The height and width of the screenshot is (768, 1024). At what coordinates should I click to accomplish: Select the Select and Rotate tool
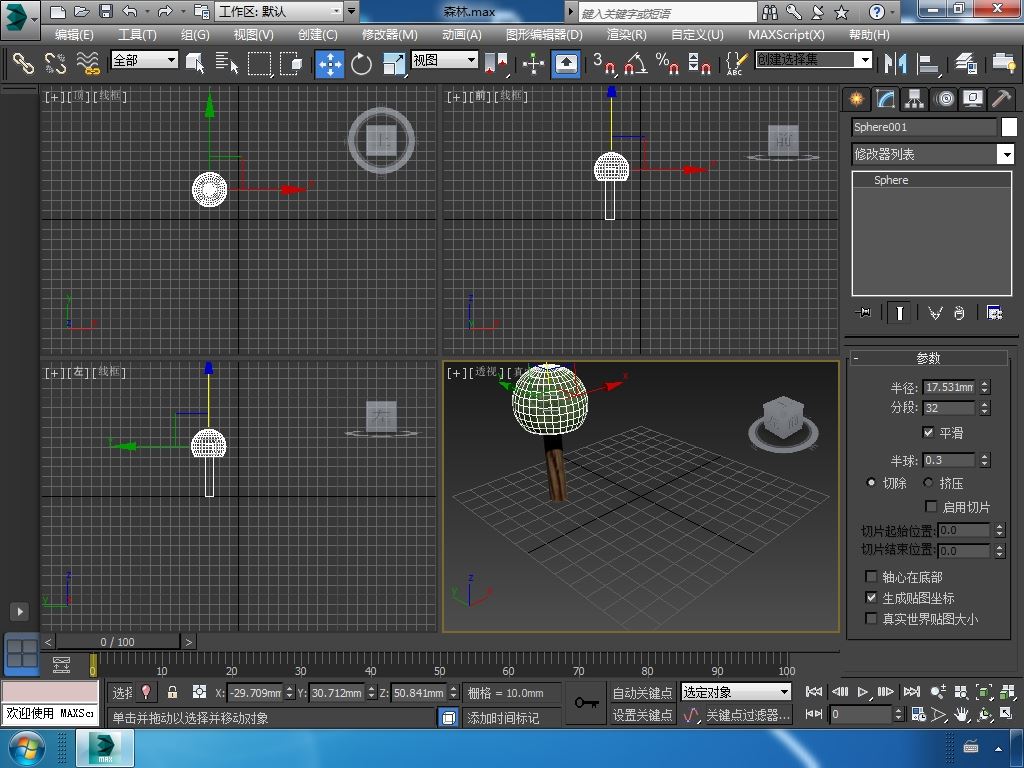click(361, 64)
